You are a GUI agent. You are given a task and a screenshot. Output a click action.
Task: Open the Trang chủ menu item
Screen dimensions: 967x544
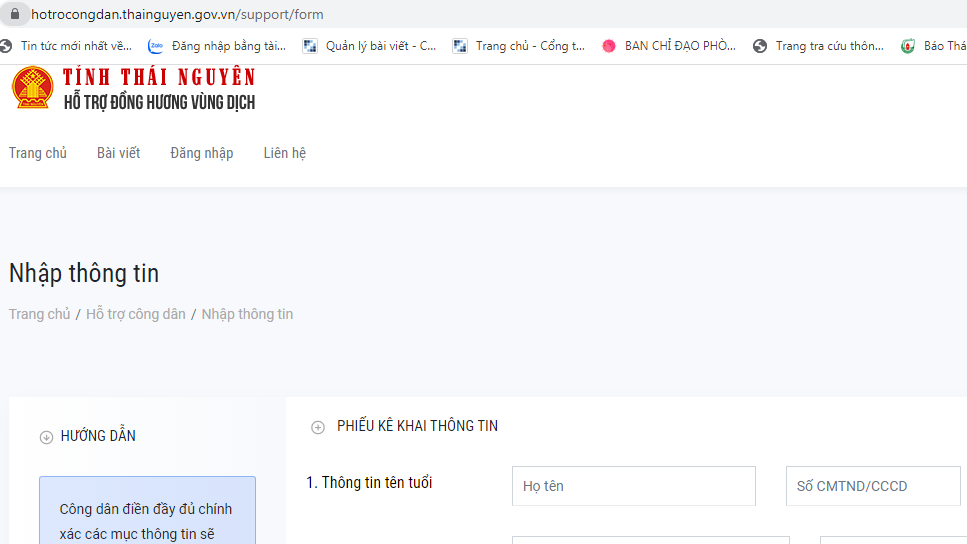(38, 153)
